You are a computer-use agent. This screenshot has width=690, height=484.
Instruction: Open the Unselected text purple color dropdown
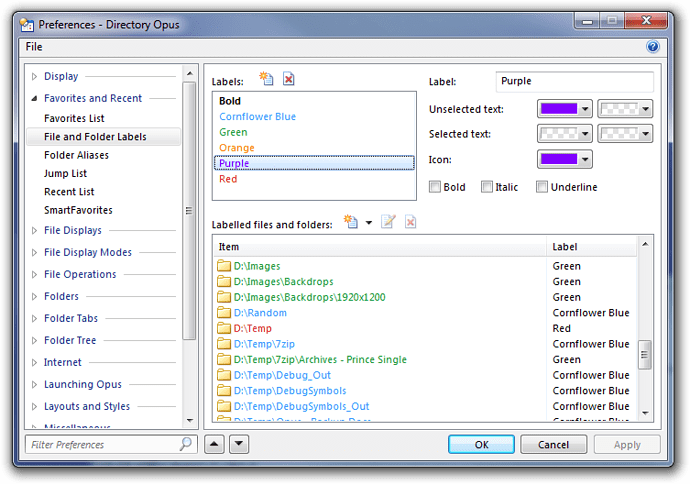(x=585, y=109)
